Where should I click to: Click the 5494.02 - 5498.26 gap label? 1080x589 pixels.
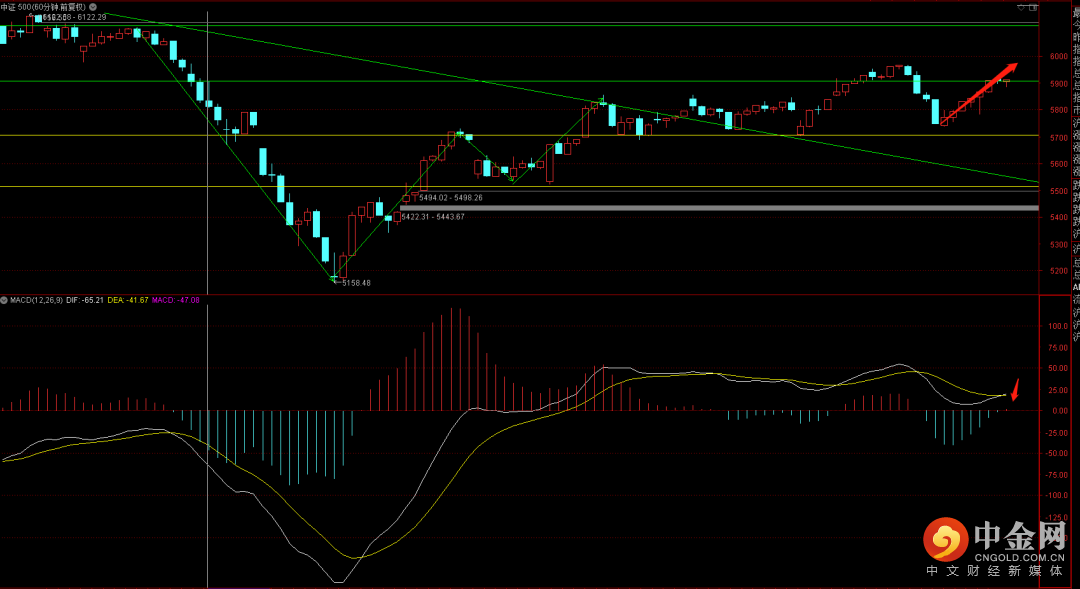450,198
